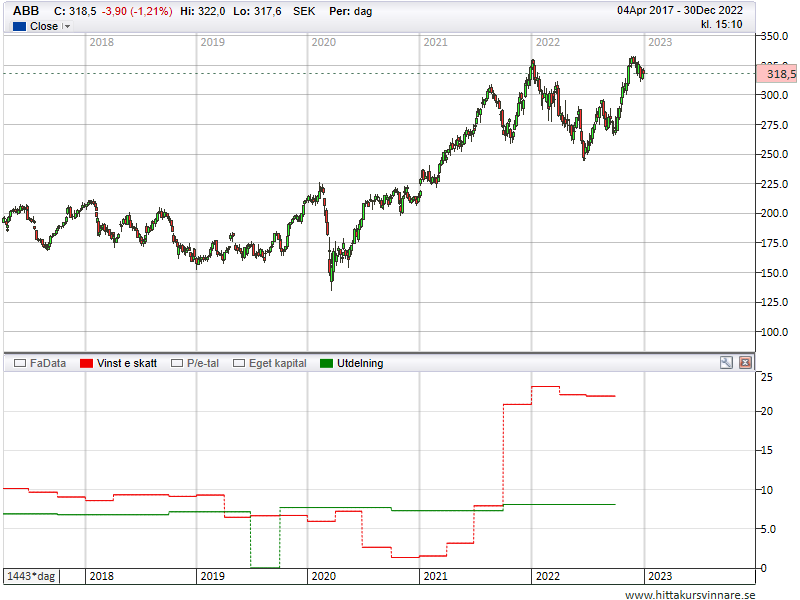Enable the P/e-tal checkbox
This screenshot has height=600, width=800.
coord(177,363)
